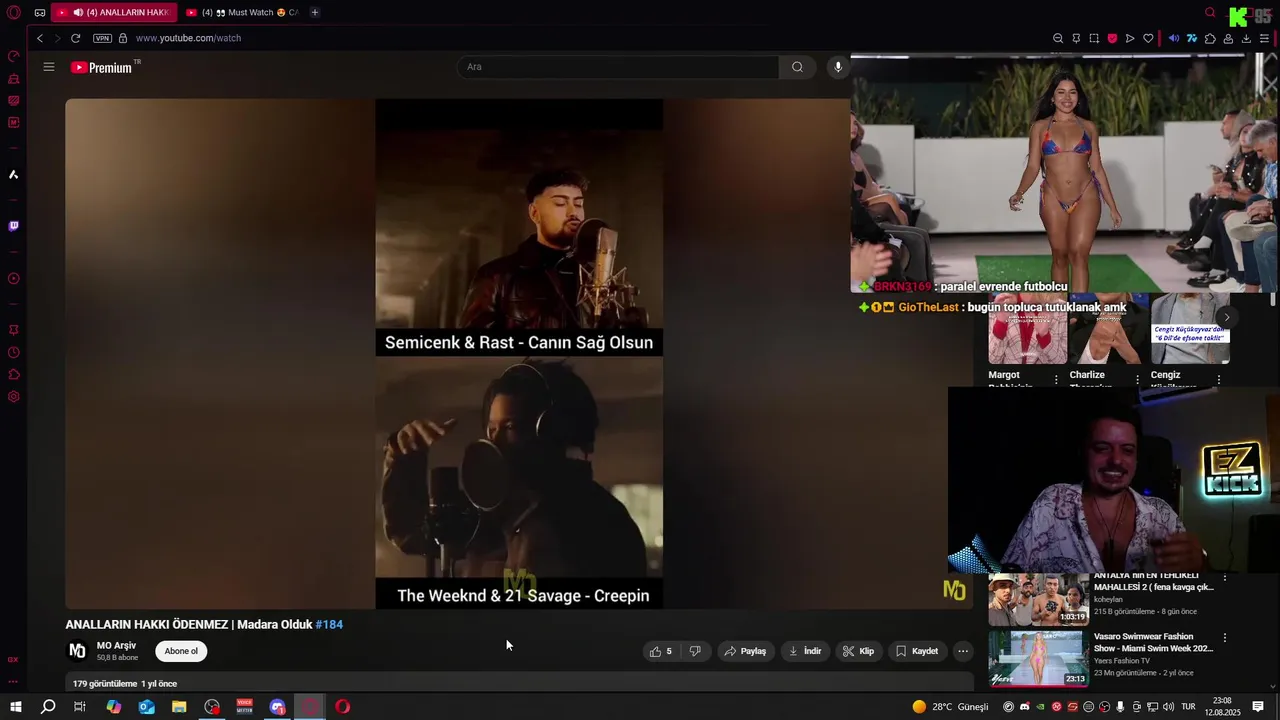
Task: Go back to previous page
Action: point(40,38)
